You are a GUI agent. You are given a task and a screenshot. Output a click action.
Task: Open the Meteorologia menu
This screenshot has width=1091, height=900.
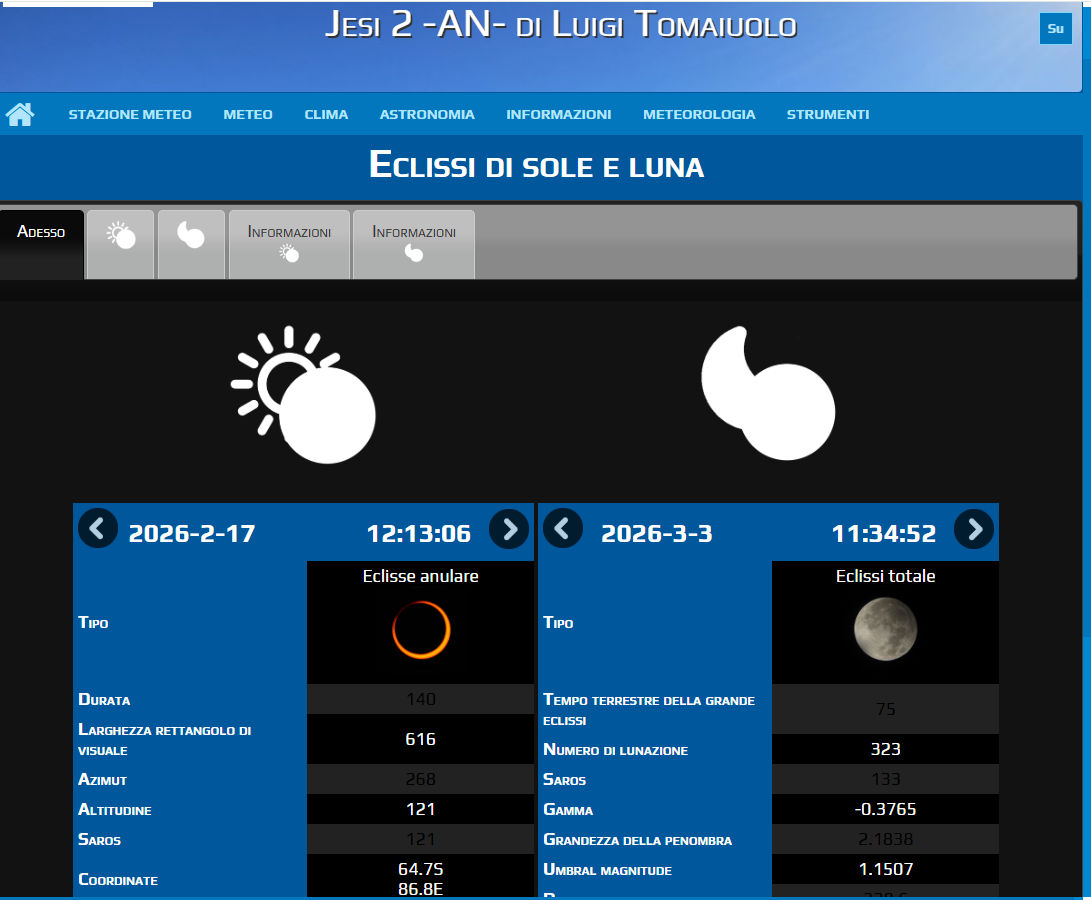[x=699, y=115]
